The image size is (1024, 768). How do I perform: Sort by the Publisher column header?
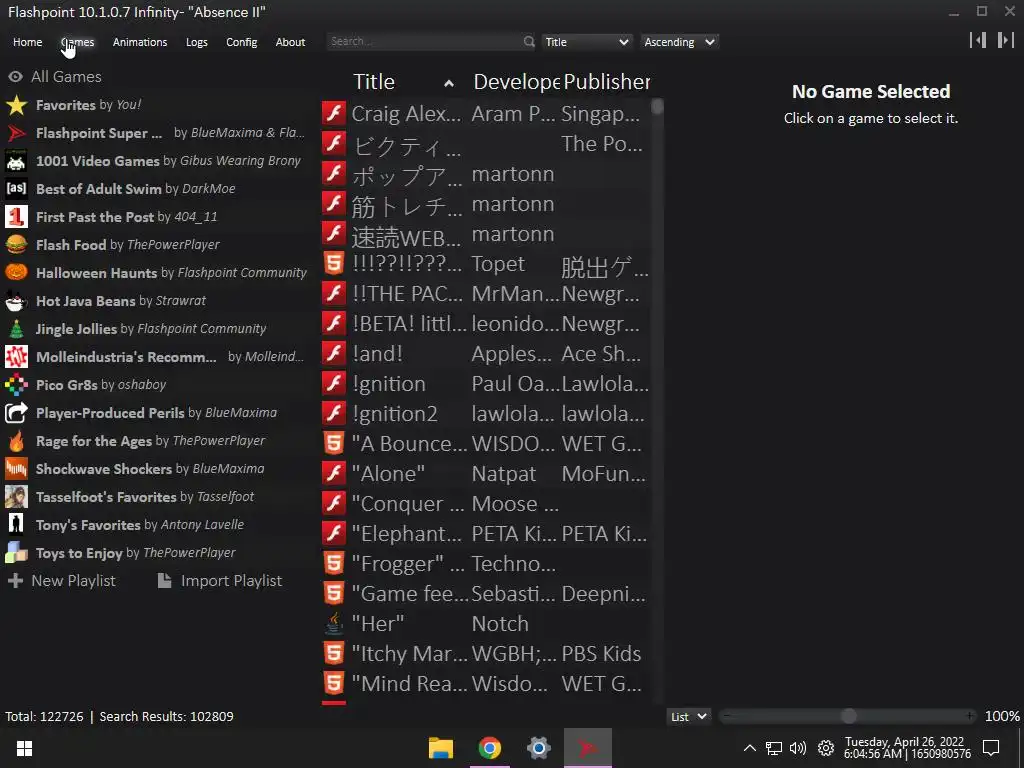607,82
